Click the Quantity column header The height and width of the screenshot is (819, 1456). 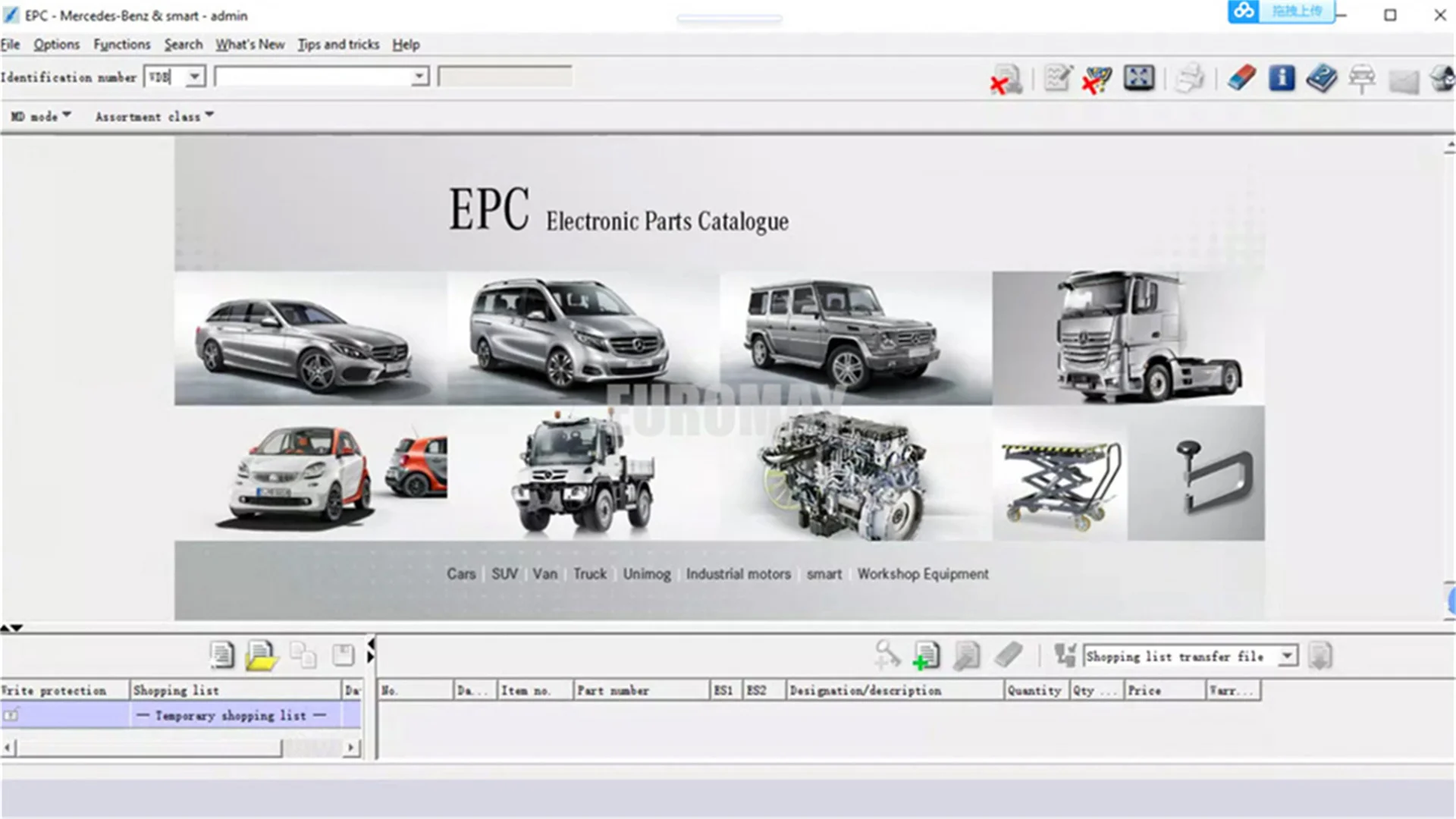1036,690
